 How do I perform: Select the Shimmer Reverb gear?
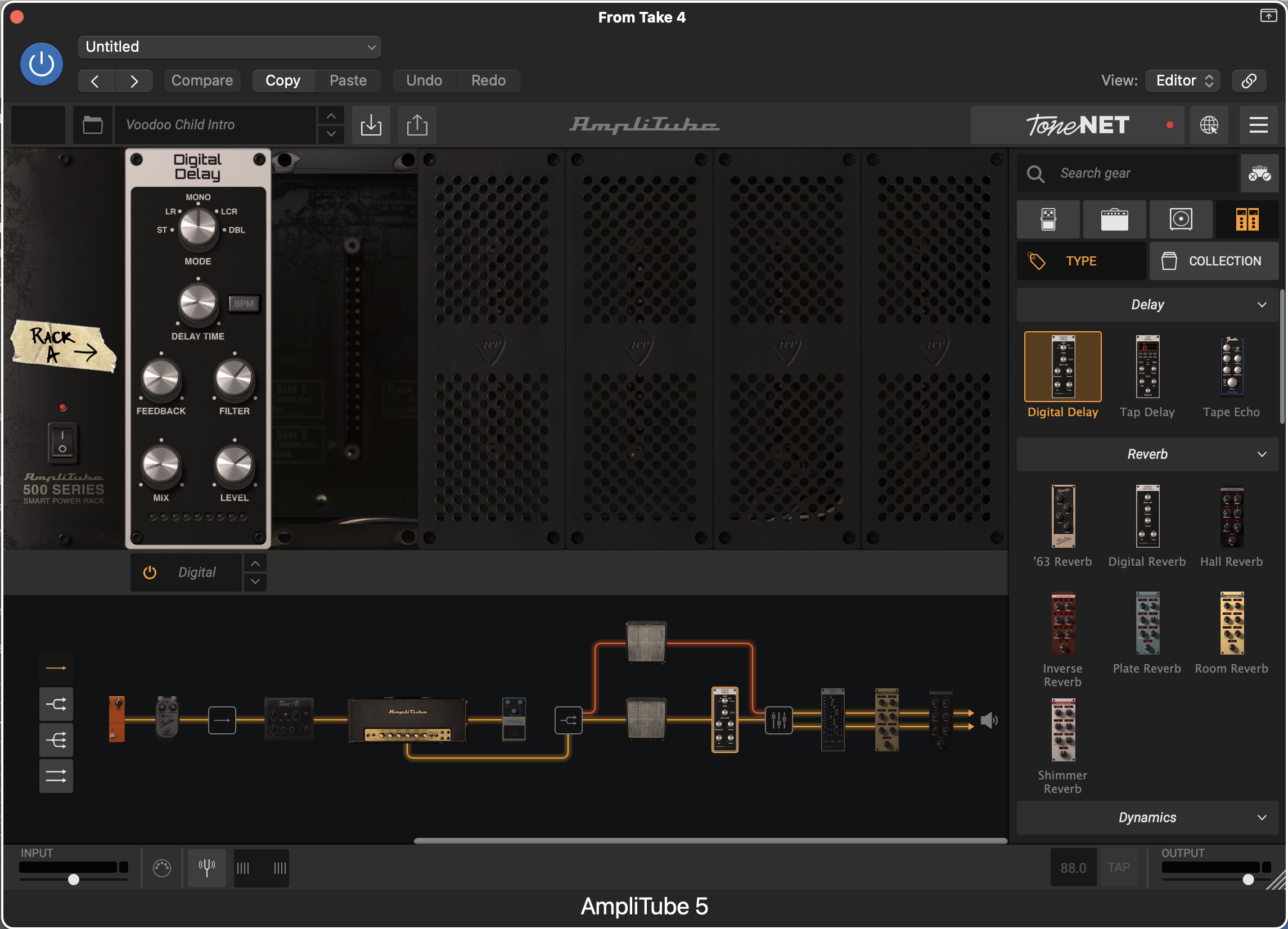(1063, 730)
